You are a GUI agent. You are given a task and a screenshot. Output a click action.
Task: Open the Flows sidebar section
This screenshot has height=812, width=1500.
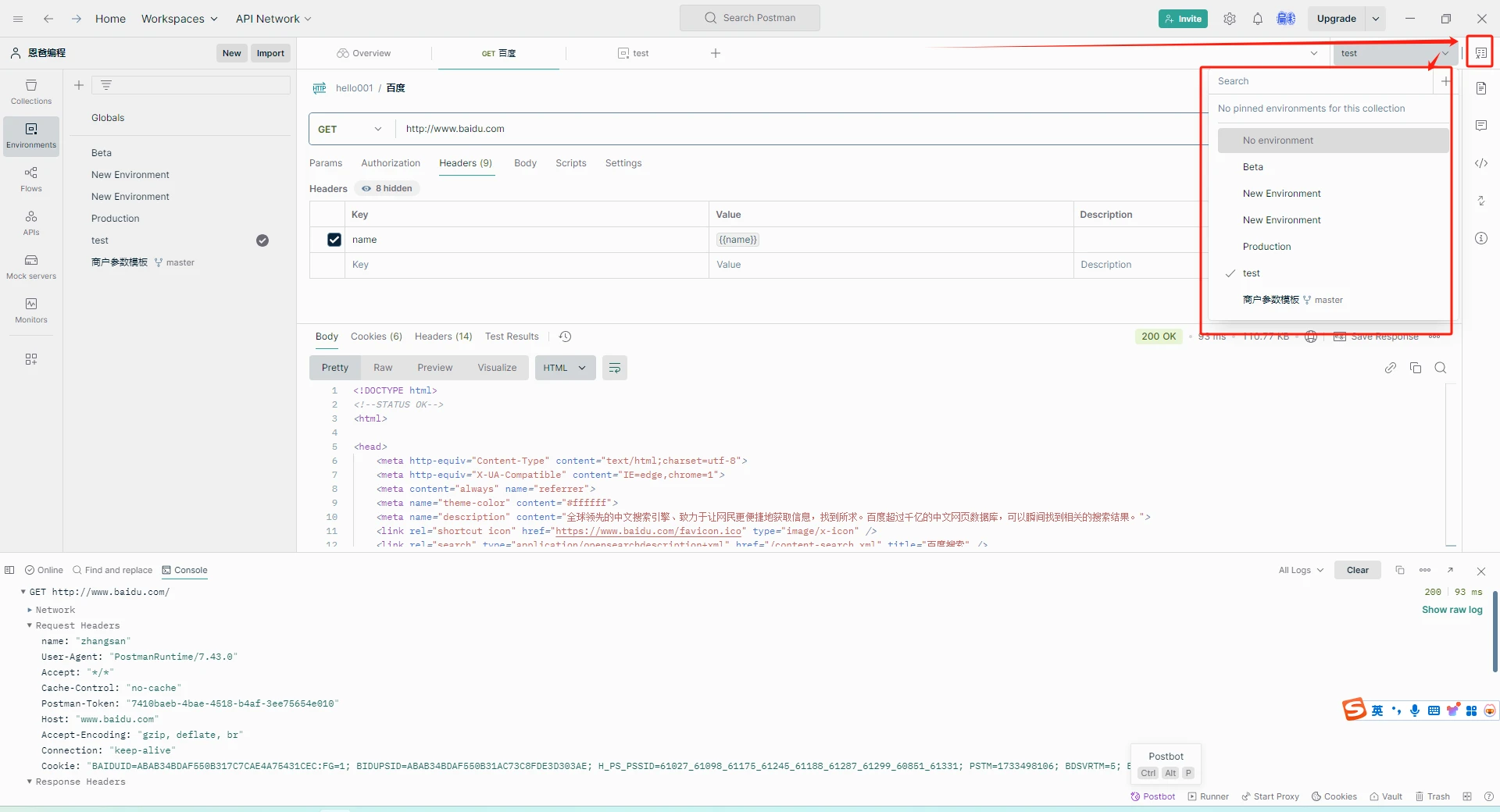click(x=31, y=180)
